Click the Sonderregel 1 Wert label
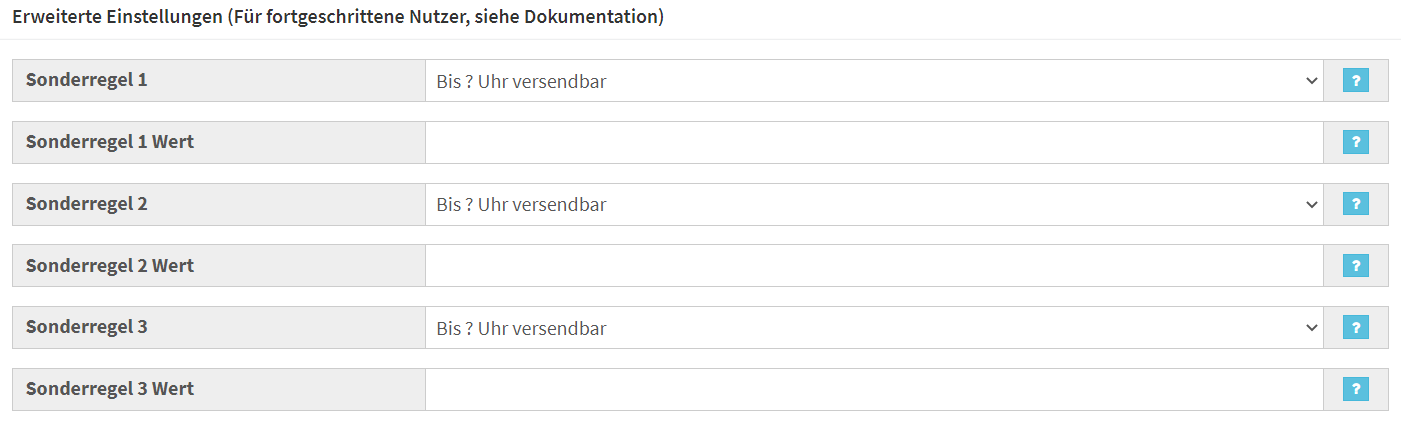This screenshot has width=1401, height=423. click(x=110, y=142)
